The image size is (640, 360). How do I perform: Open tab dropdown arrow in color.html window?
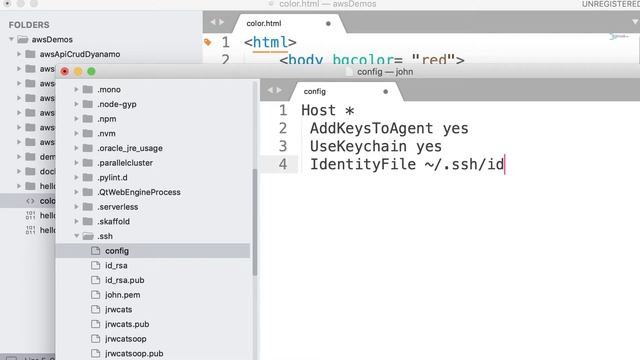[636, 22]
